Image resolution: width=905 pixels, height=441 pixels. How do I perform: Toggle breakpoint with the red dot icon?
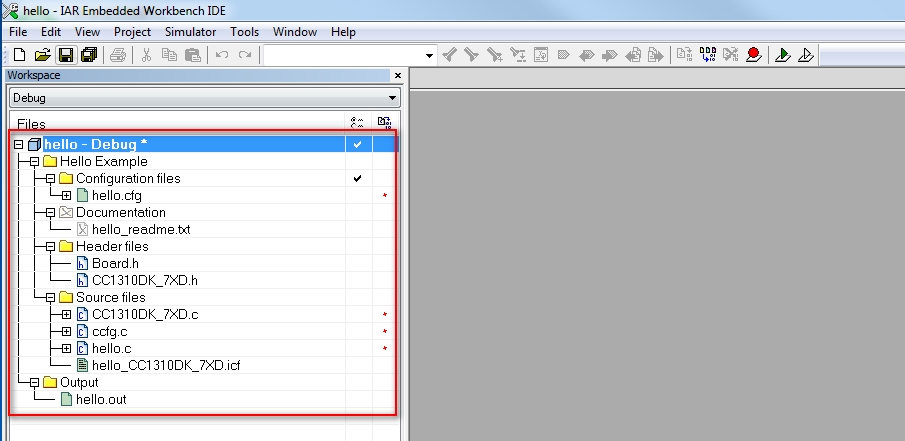(x=753, y=55)
